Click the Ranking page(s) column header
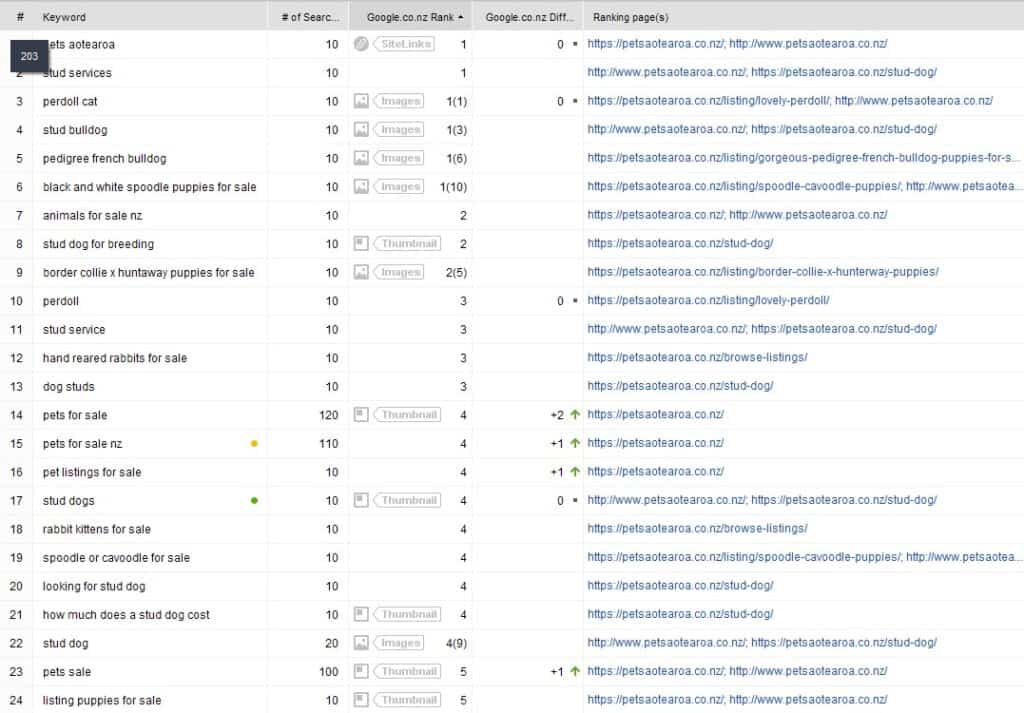The width and height of the screenshot is (1024, 713). point(630,17)
